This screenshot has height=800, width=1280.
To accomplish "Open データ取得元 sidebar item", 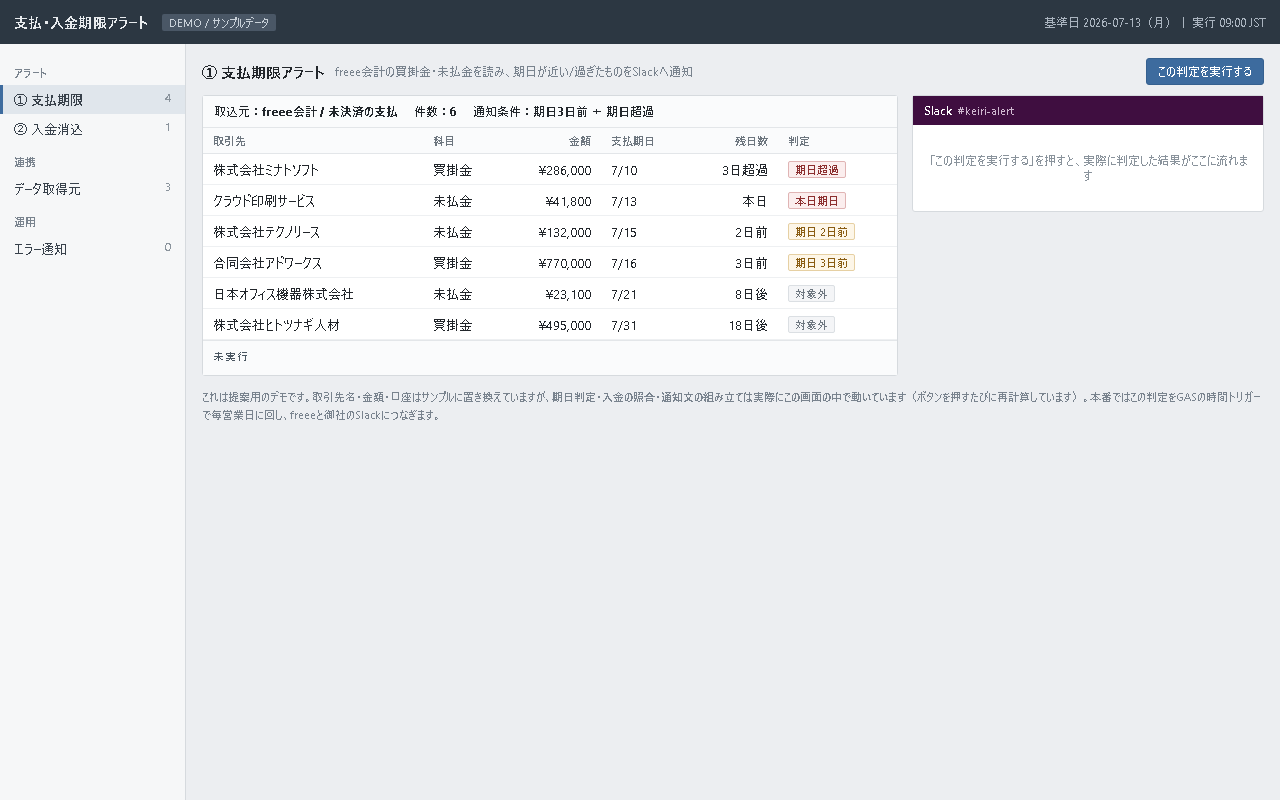I will (x=92, y=188).
